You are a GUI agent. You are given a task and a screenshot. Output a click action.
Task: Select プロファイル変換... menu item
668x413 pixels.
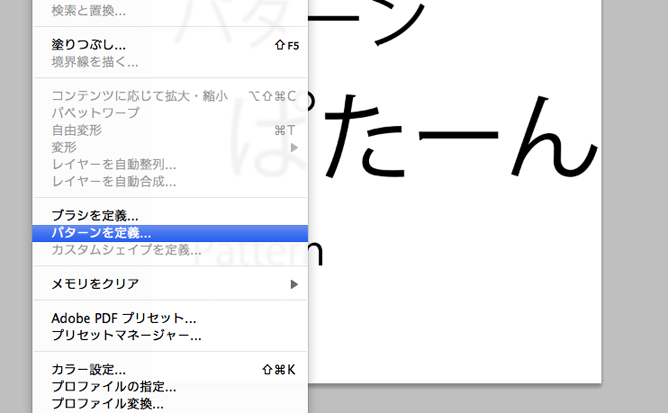click(170, 404)
